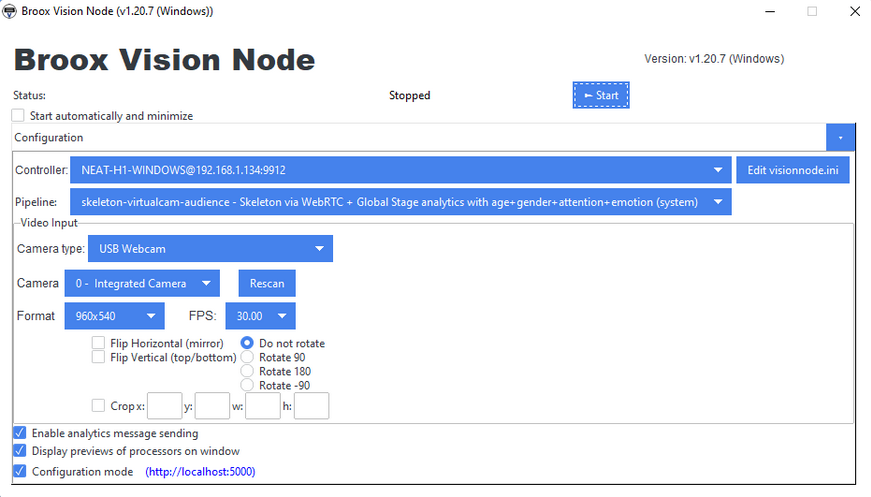Select Rotate 90 option
Screen dimensions: 871x497
pyautogui.click(x=247, y=357)
